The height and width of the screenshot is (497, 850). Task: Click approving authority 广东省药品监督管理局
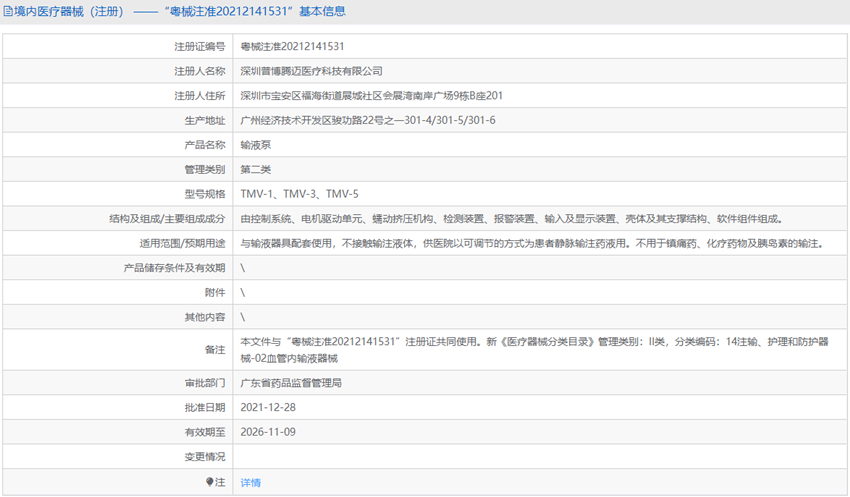click(291, 383)
